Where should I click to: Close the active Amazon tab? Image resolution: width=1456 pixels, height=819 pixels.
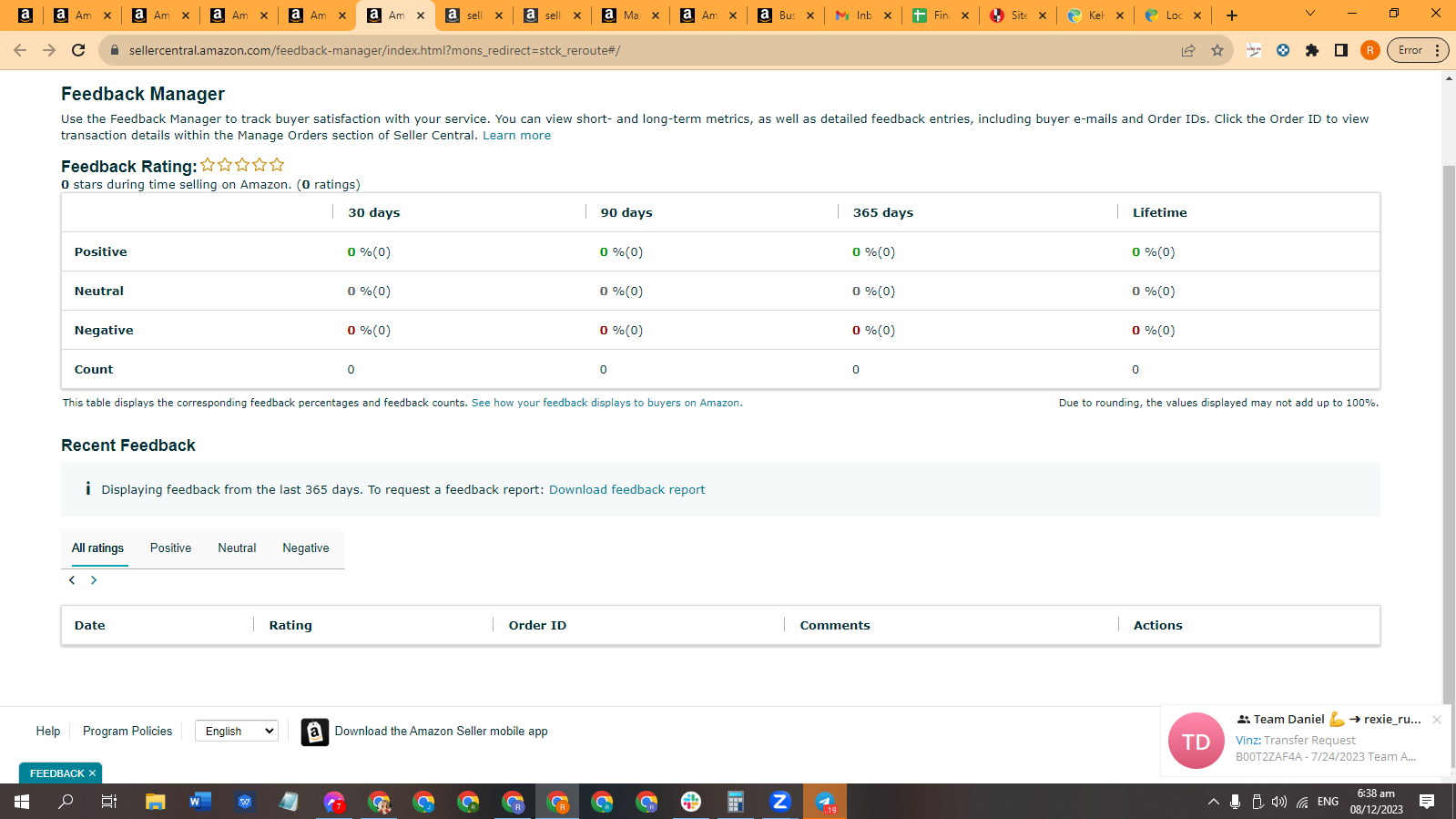tap(421, 15)
